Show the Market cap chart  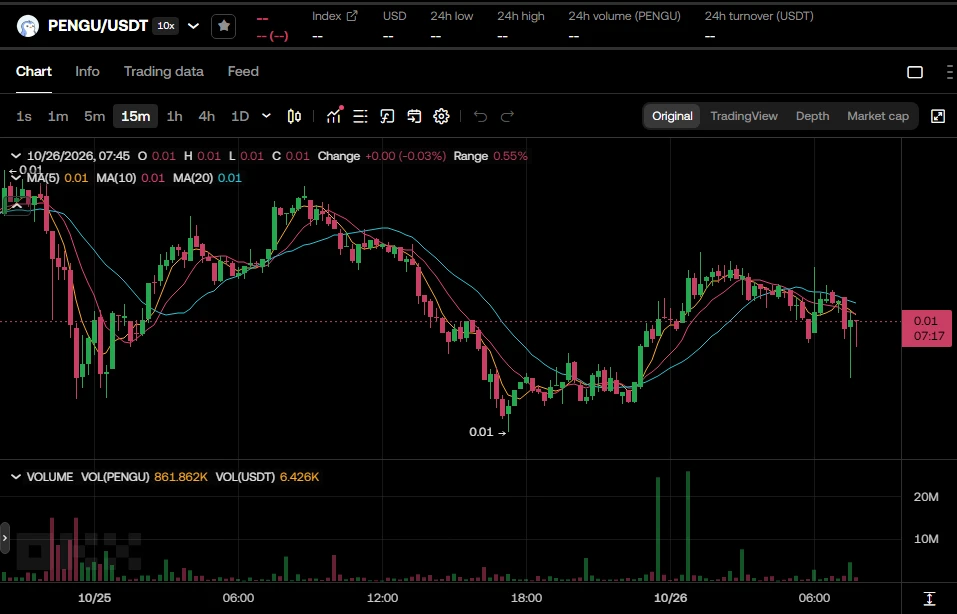pyautogui.click(x=878, y=116)
